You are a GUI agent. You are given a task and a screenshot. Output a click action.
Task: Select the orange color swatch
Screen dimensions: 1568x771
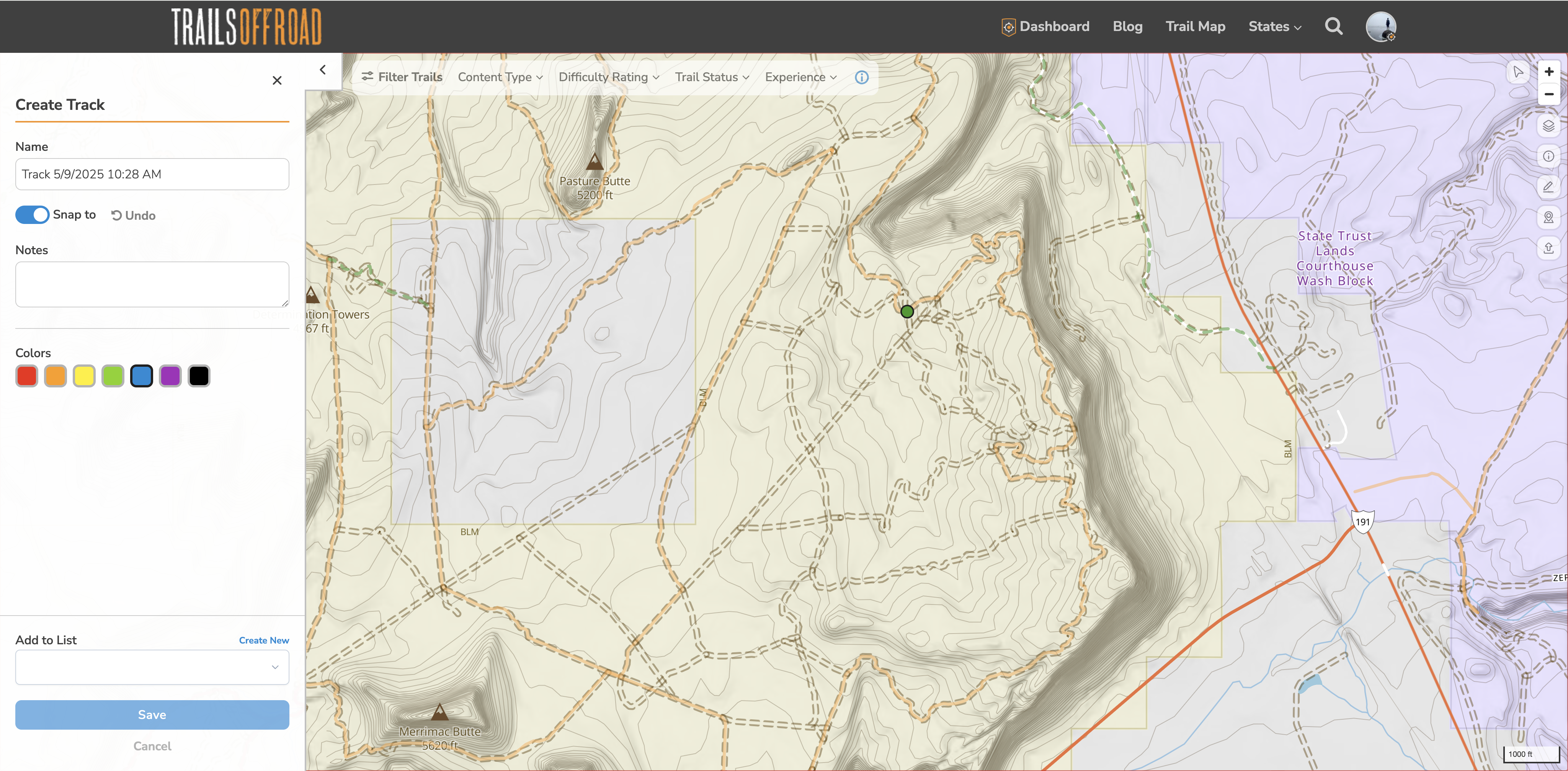[56, 376]
